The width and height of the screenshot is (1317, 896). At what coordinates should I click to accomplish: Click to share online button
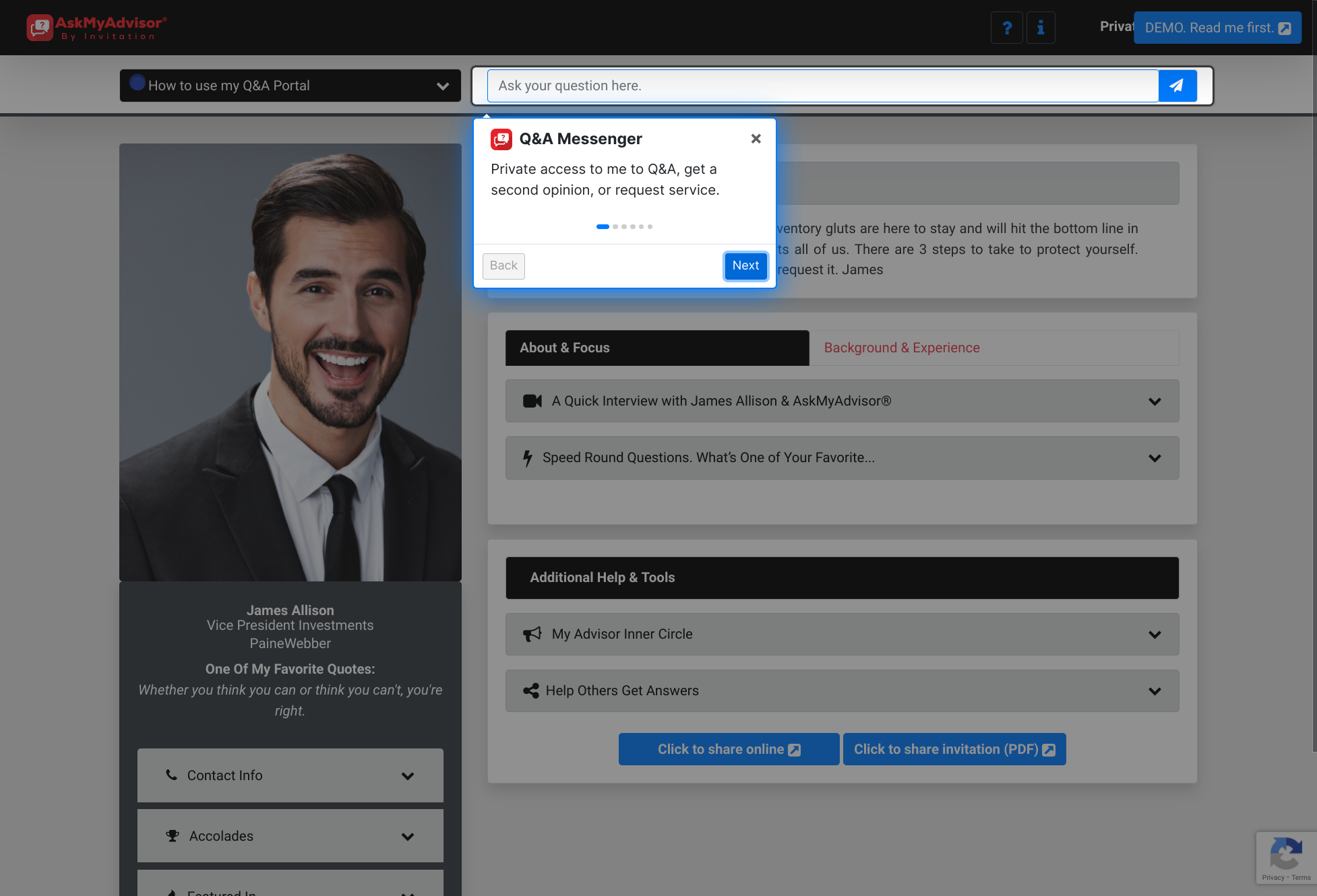point(729,749)
